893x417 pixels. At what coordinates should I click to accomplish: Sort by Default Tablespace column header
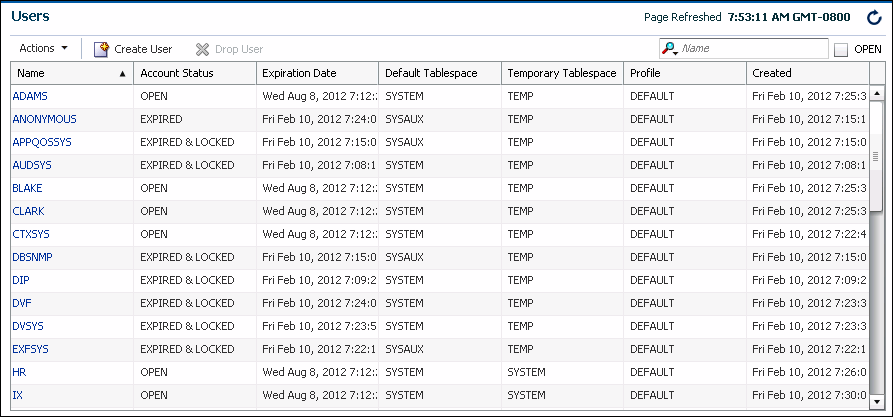click(x=431, y=73)
